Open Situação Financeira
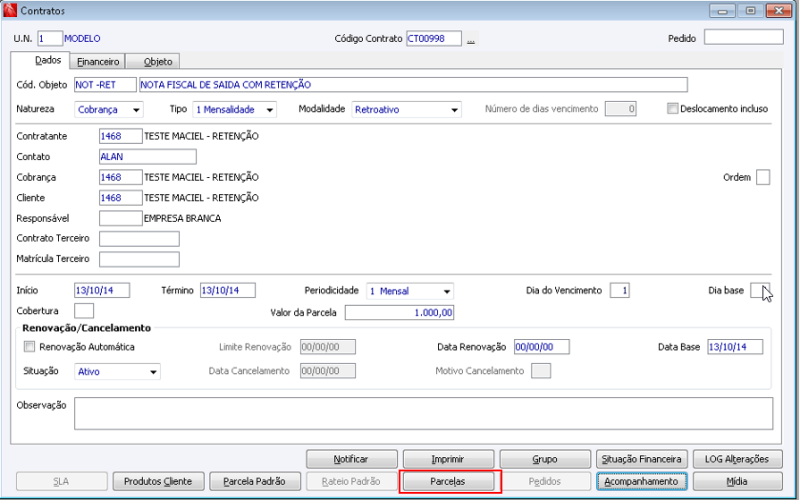Viewport: 800px width, 500px height. point(641,459)
